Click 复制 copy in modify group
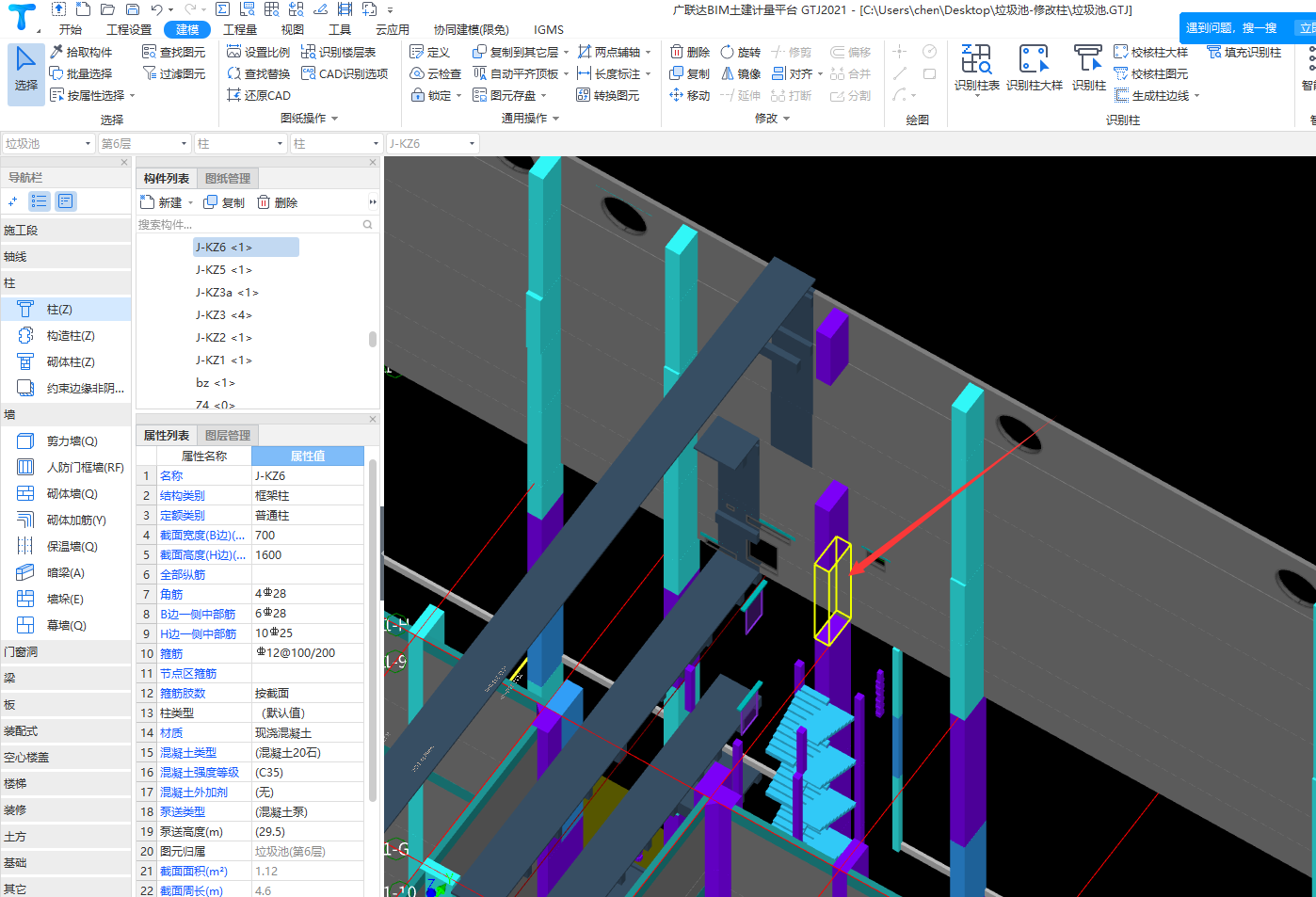The height and width of the screenshot is (897, 1316). point(690,73)
